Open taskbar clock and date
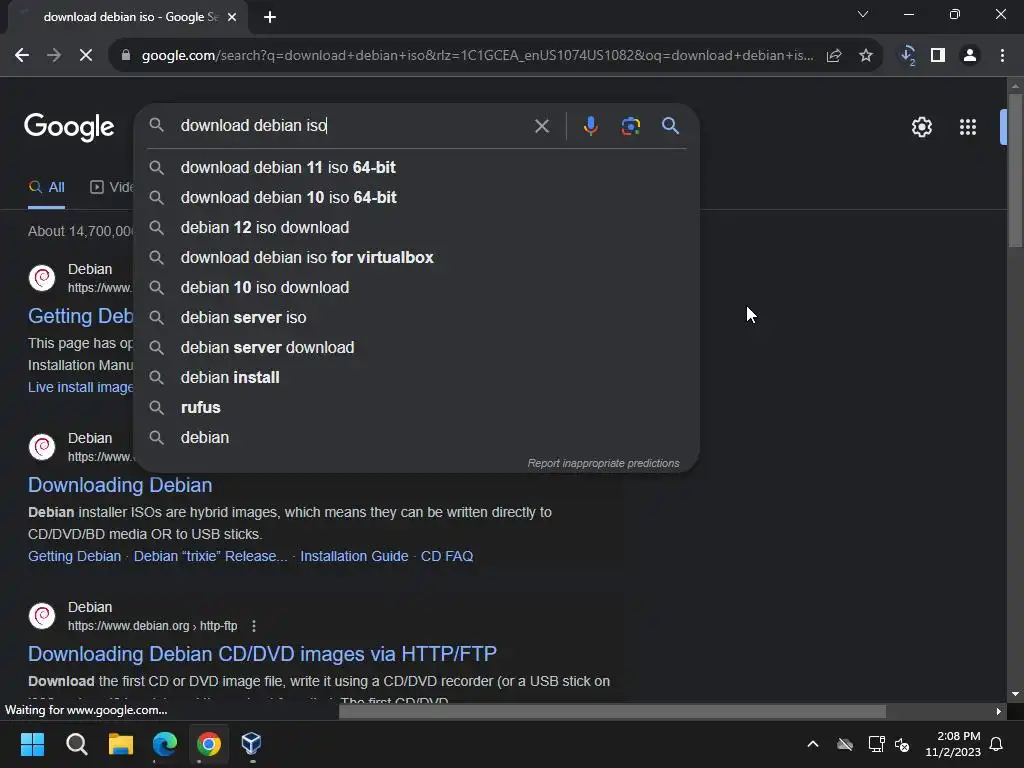The height and width of the screenshot is (768, 1024). tap(953, 744)
